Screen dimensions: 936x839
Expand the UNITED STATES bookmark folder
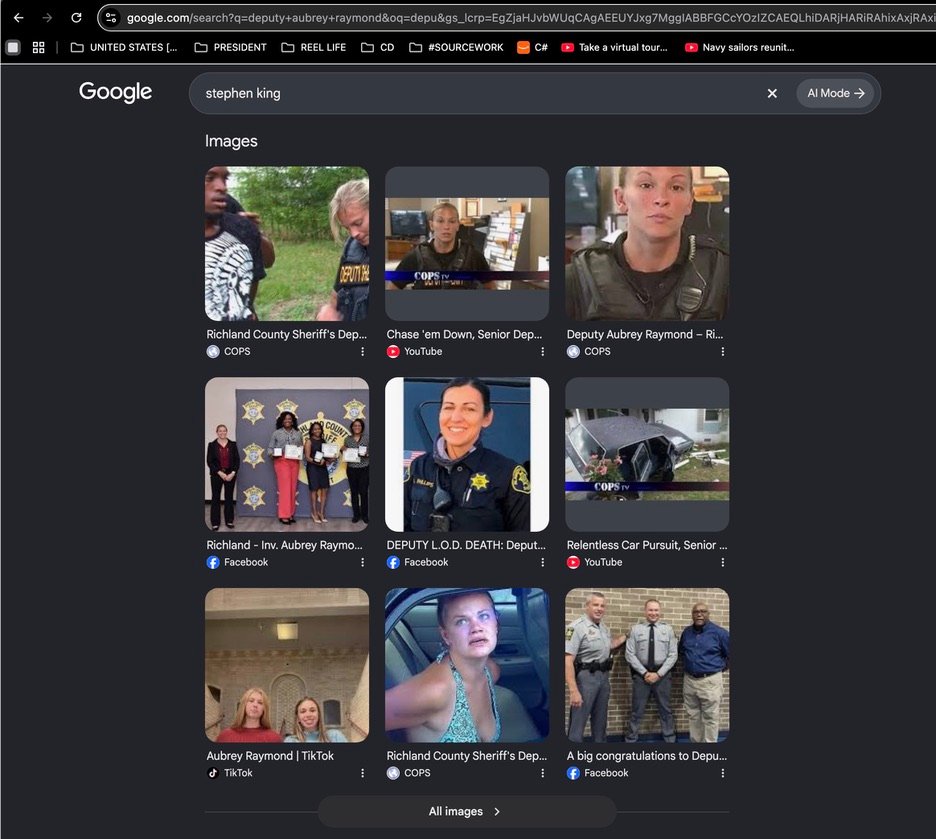(124, 47)
